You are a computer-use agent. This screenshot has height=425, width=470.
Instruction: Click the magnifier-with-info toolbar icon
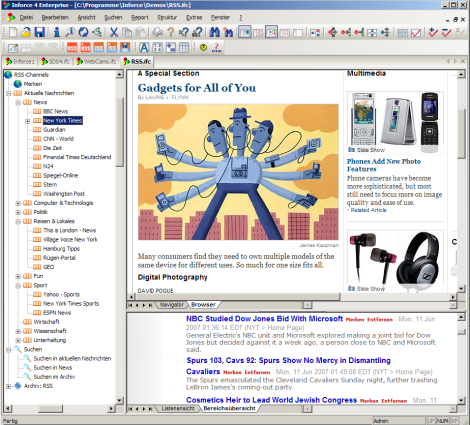coord(70,32)
